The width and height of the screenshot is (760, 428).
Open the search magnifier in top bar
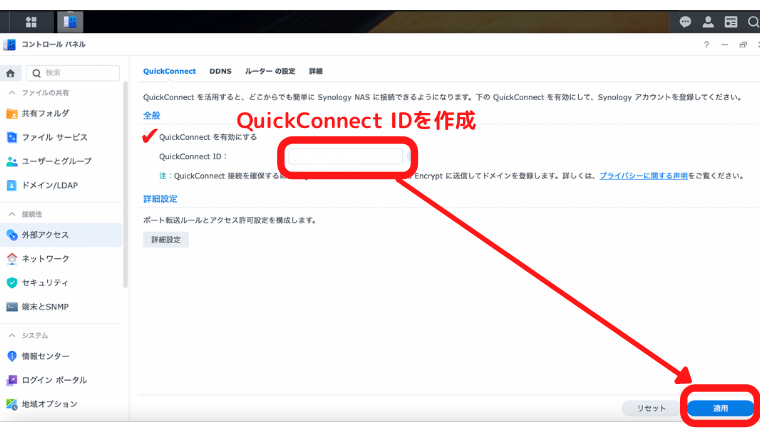[x=753, y=22]
